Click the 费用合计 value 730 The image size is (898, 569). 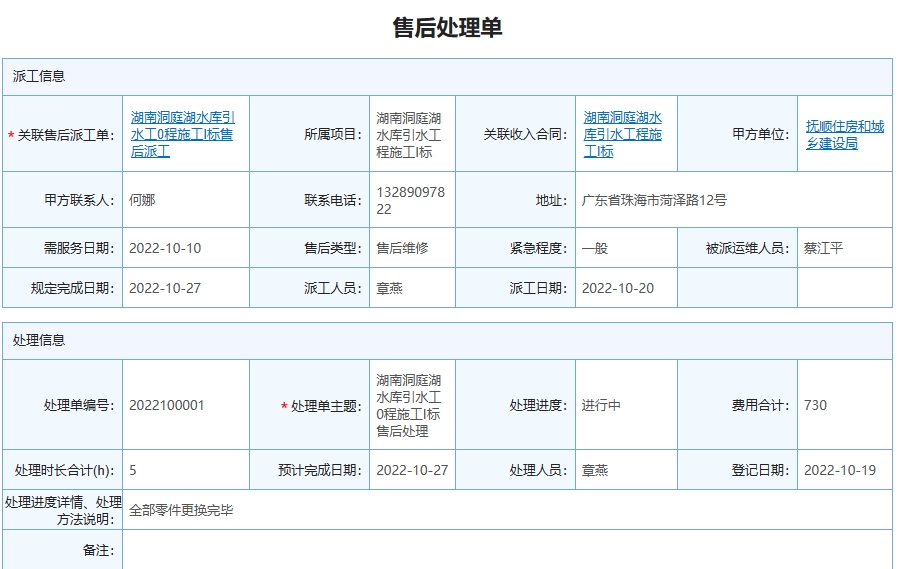[x=815, y=405]
